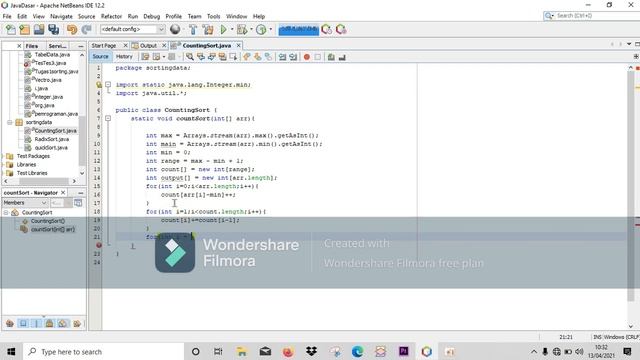640x360 pixels.
Task: Click the Profile Project icon
Action: click(261, 29)
